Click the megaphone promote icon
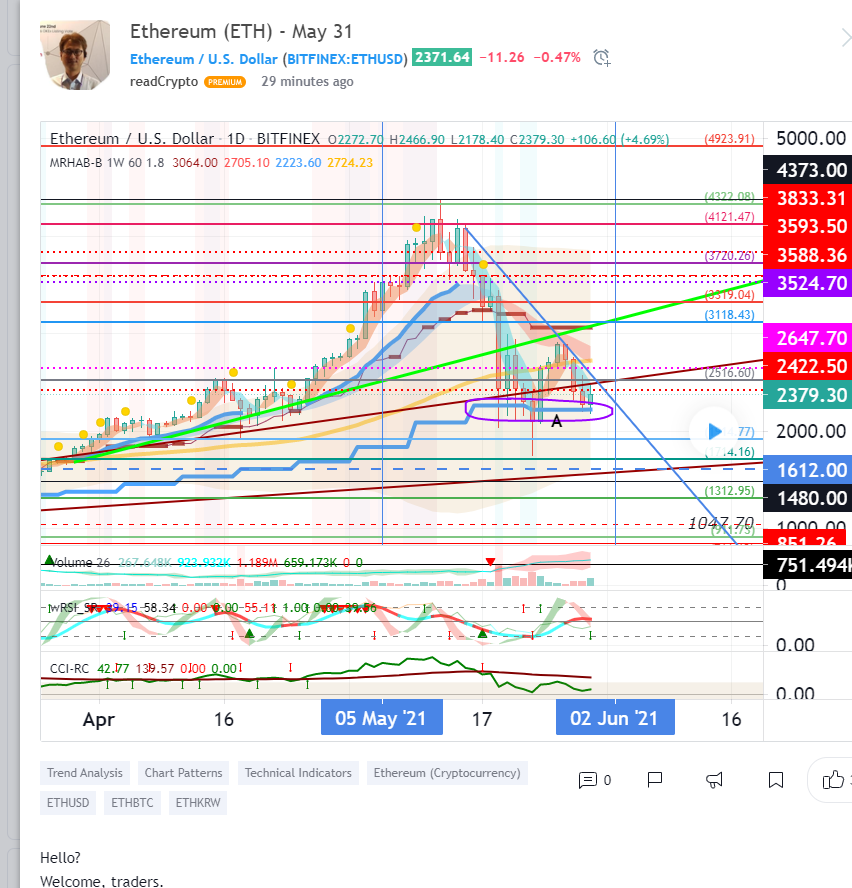 point(715,780)
